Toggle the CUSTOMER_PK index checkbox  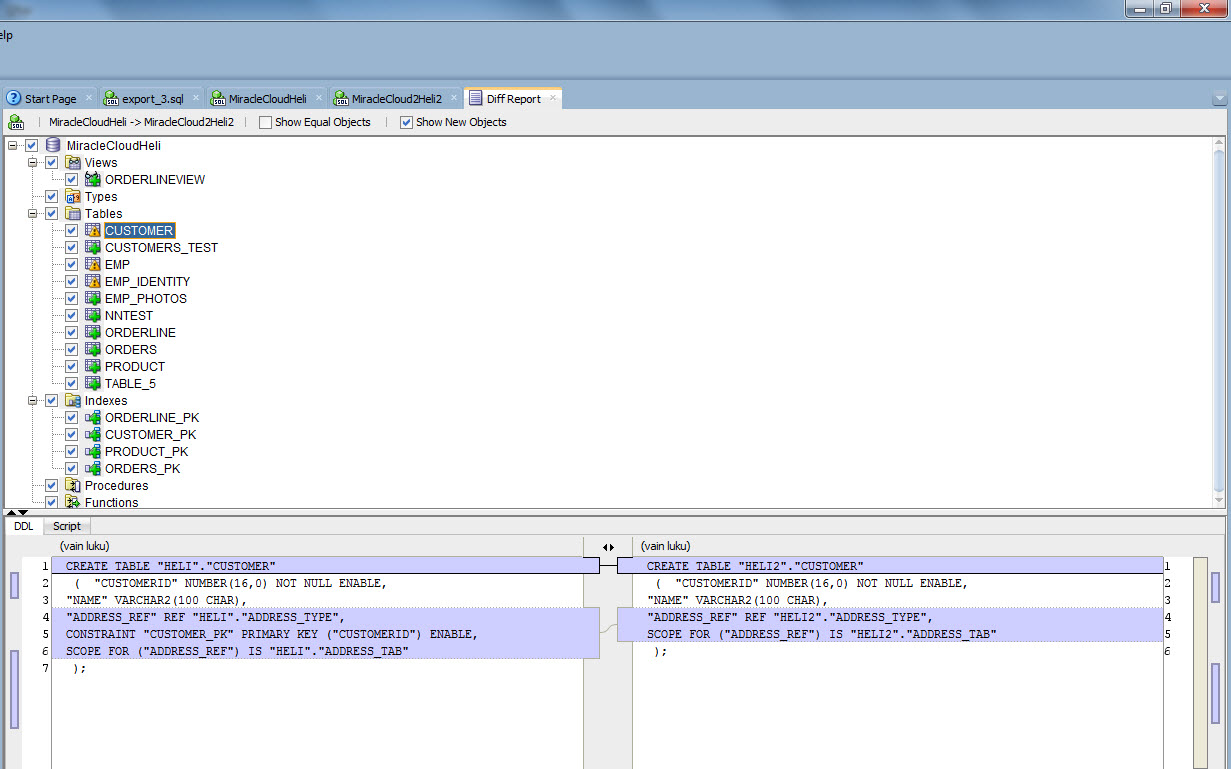pos(71,435)
